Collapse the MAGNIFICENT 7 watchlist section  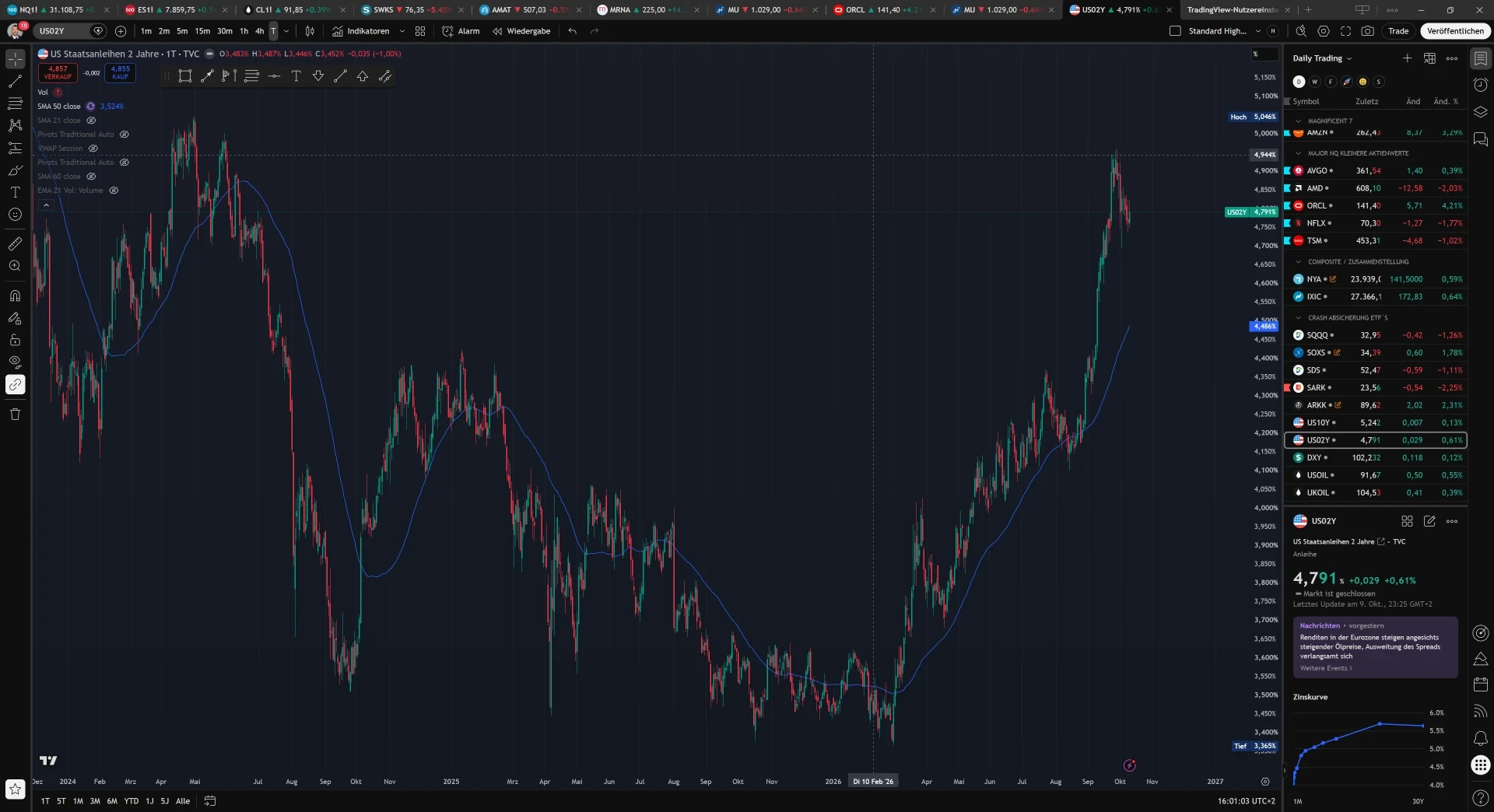click(x=1298, y=121)
